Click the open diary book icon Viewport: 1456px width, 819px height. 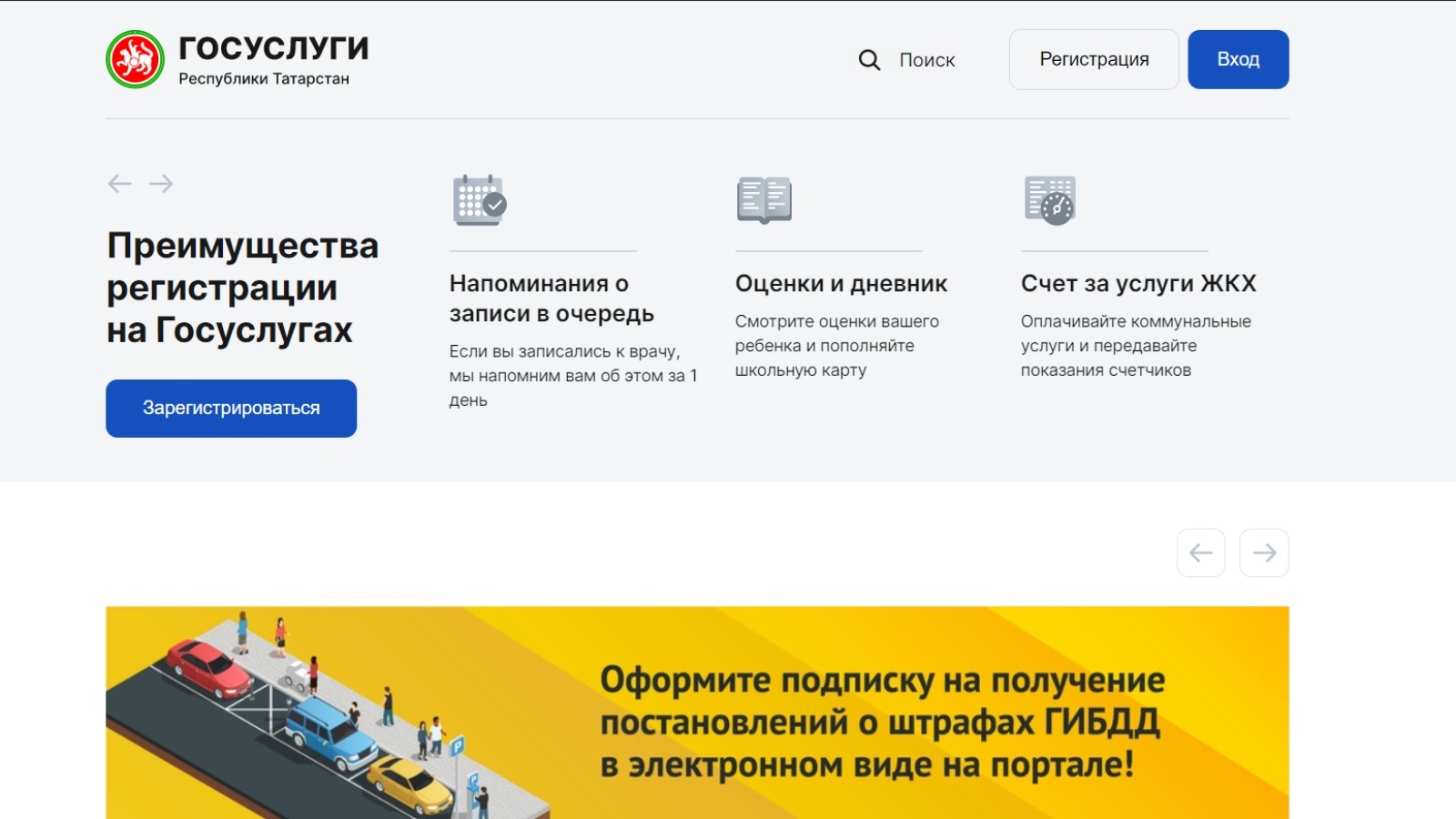764,199
